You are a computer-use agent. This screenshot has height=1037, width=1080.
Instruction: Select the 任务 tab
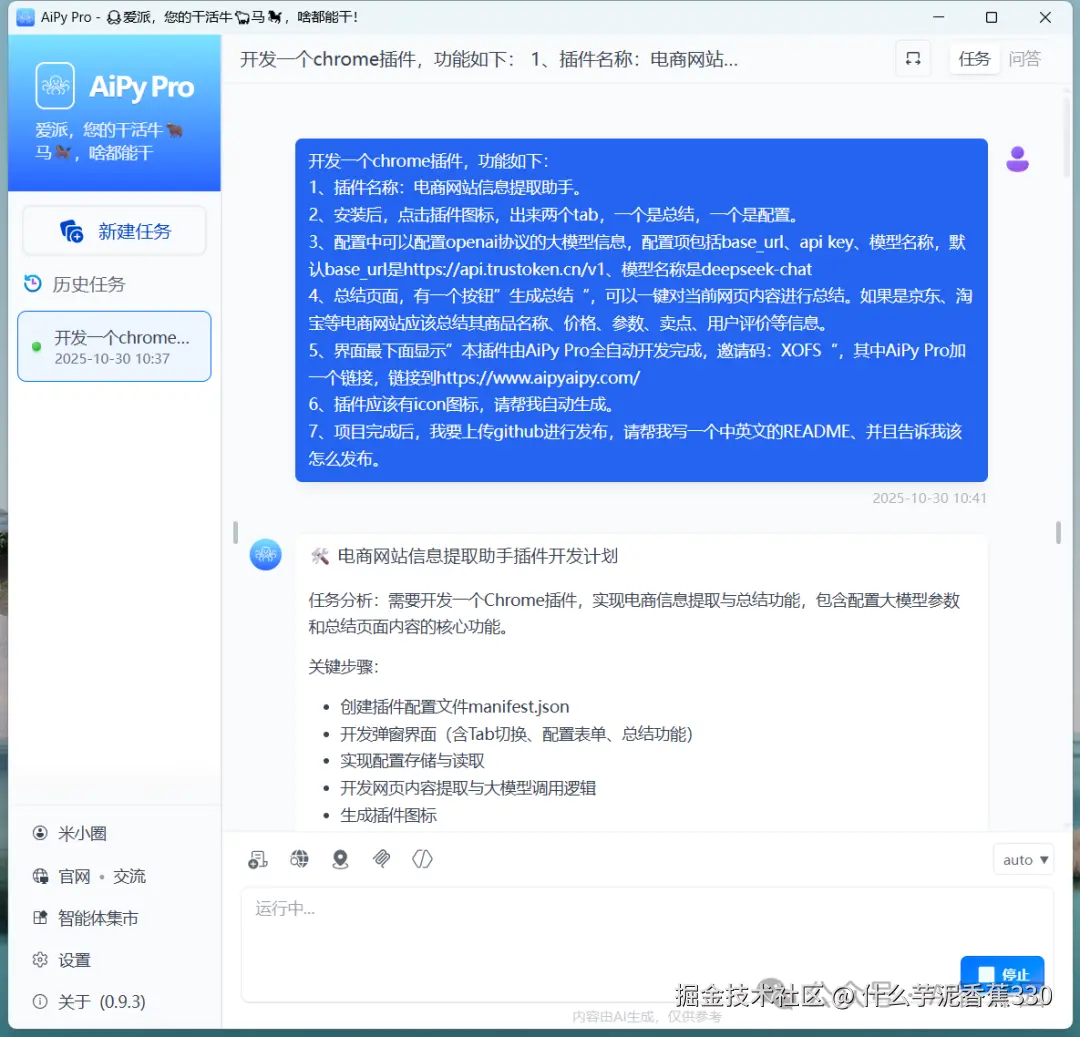click(973, 59)
